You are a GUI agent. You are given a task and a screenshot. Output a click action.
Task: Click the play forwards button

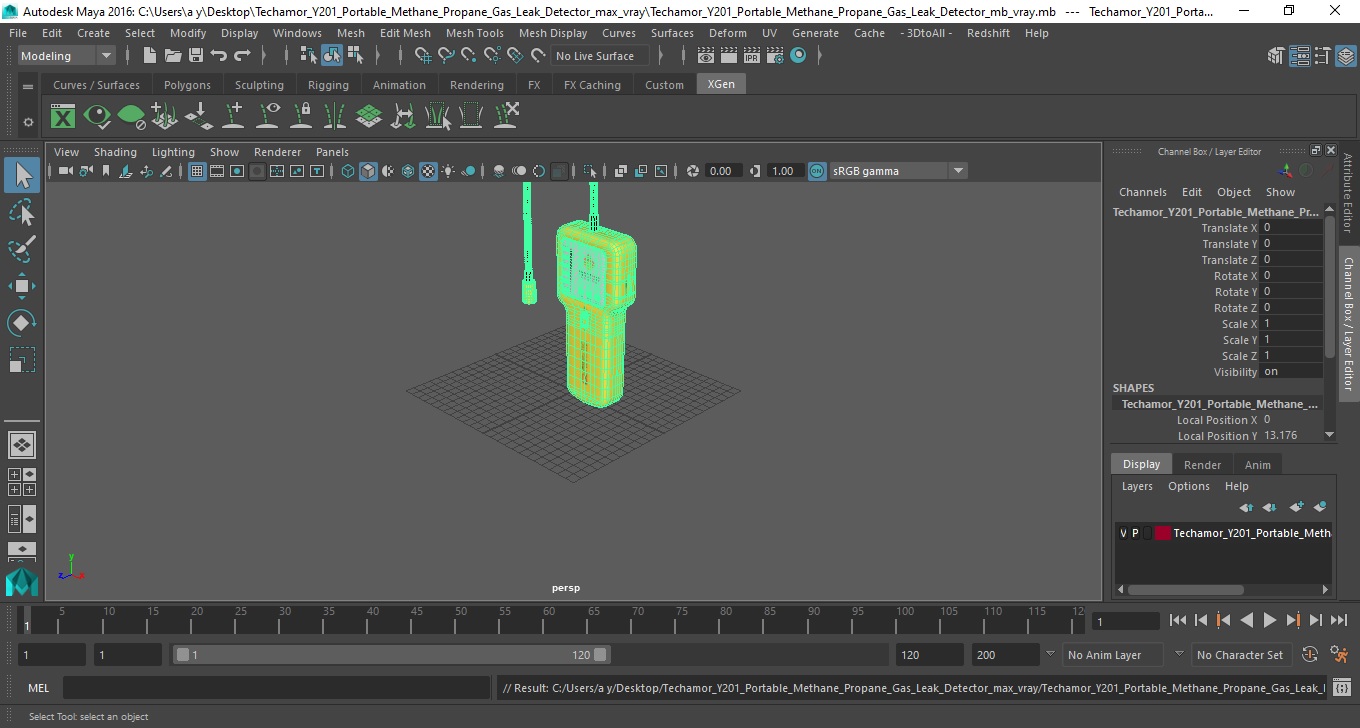click(x=1269, y=620)
